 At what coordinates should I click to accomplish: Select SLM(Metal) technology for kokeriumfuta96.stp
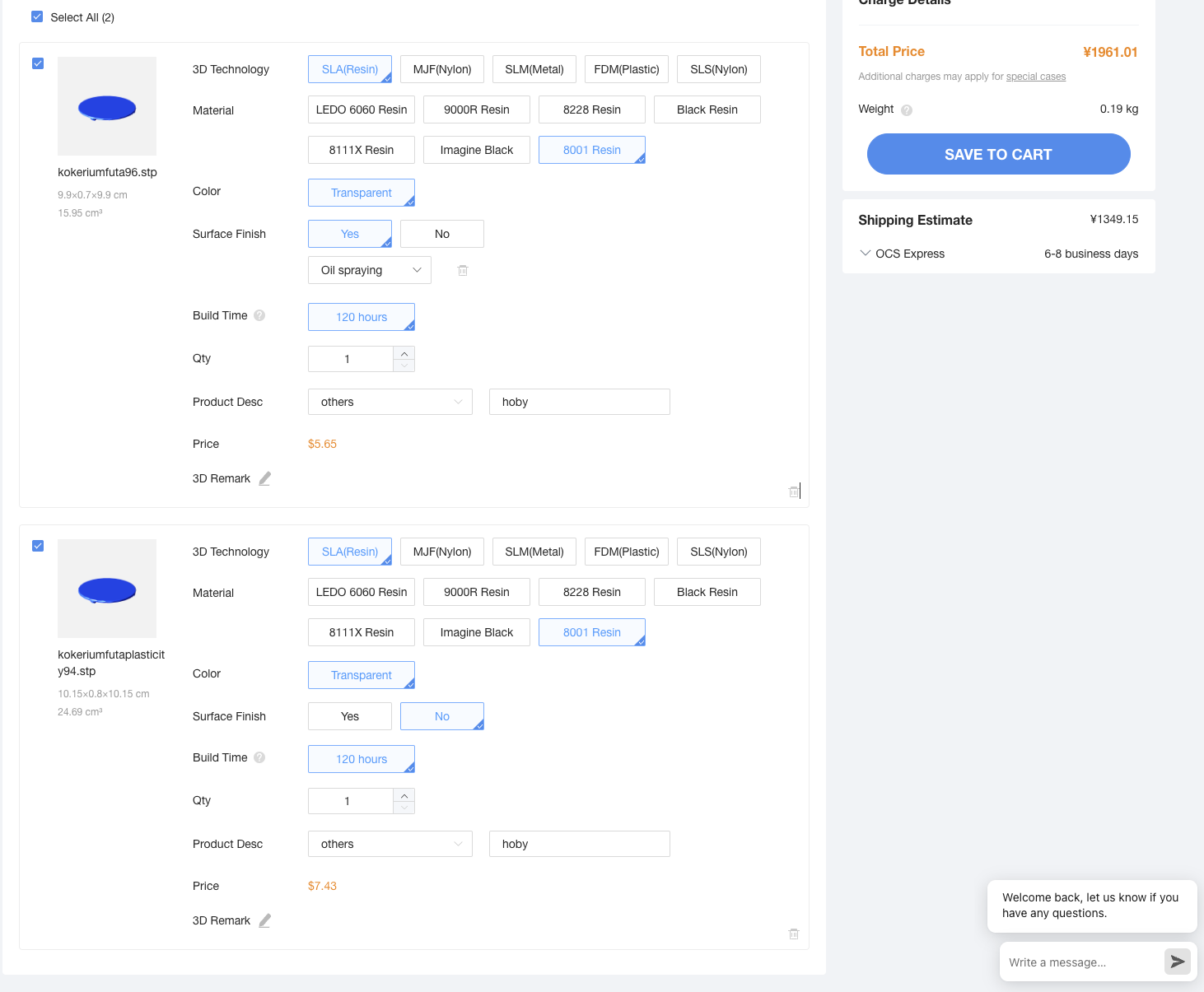click(534, 69)
